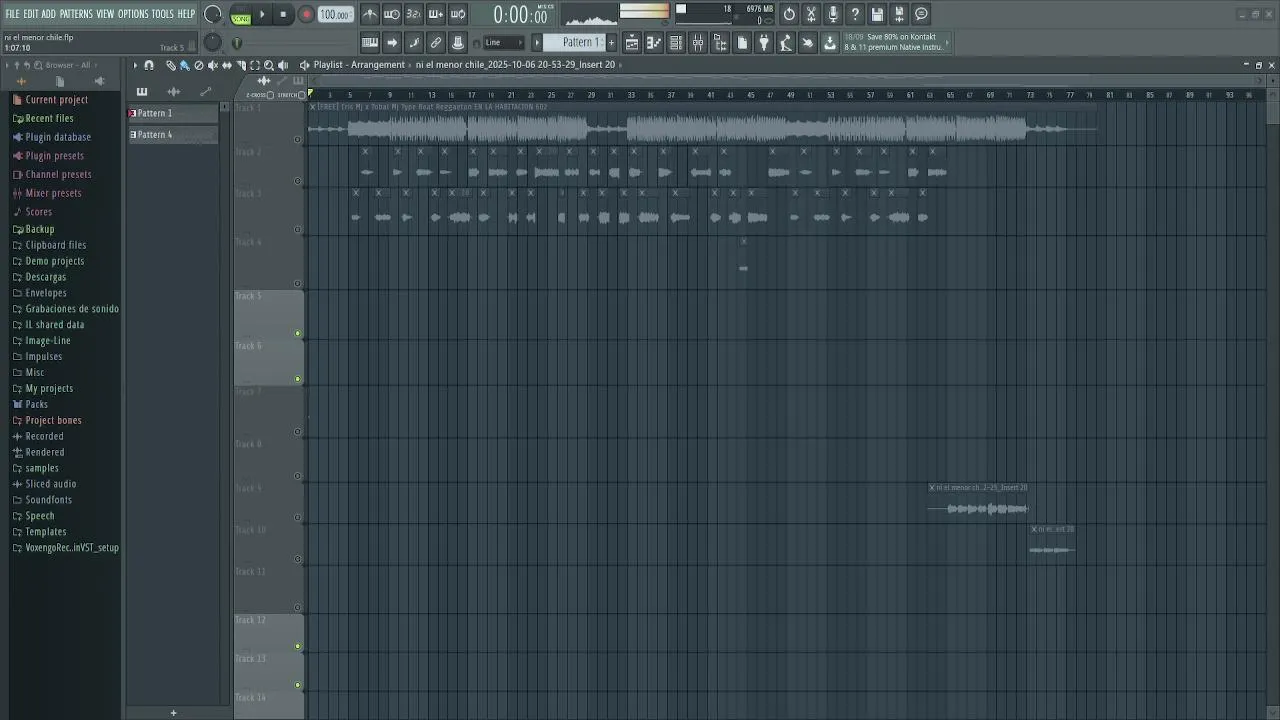Open the mixer icon
Screen dimensions: 1280x720
[x=698, y=42]
